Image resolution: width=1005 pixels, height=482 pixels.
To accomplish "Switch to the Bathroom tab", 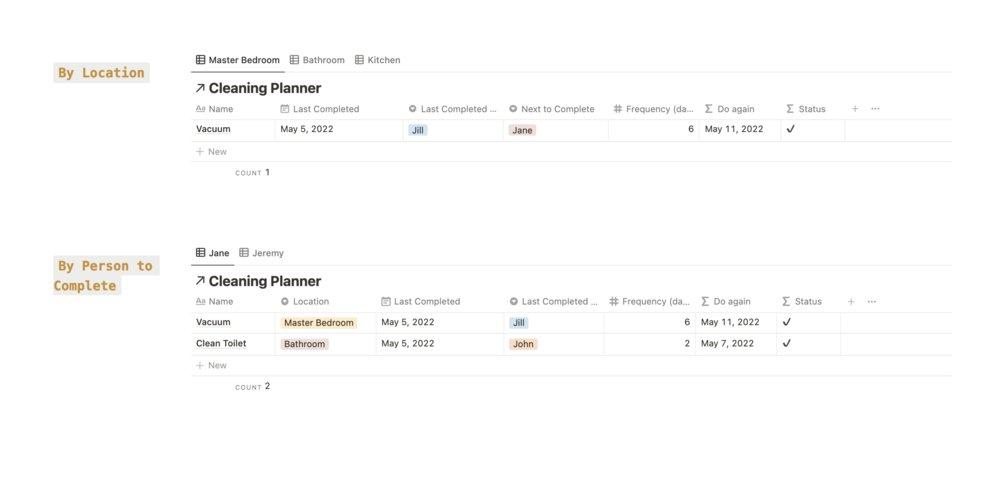I will pyautogui.click(x=317, y=60).
